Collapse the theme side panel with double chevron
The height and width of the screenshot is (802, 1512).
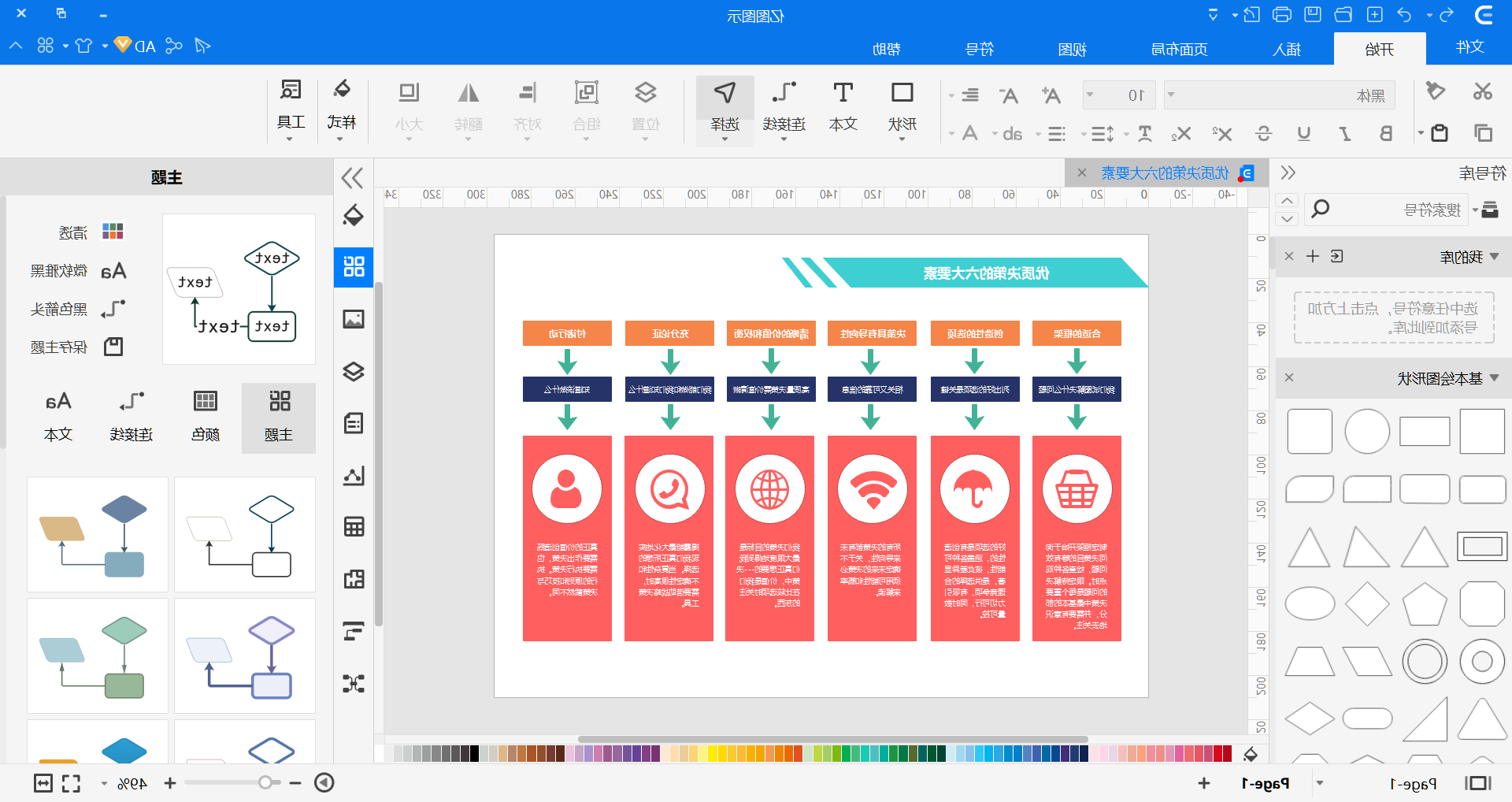click(x=352, y=177)
